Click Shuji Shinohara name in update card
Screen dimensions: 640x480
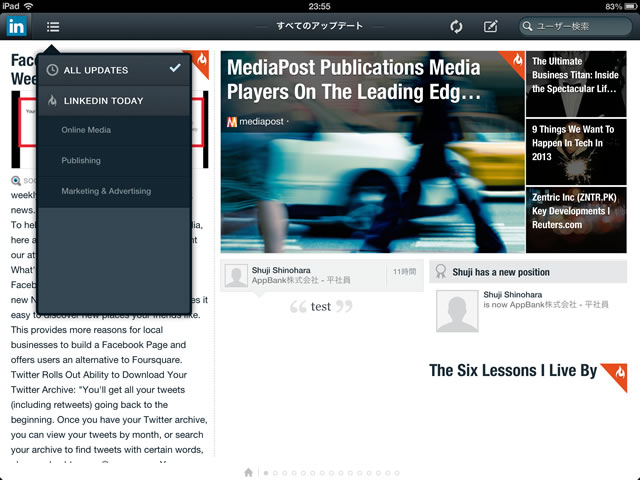click(x=281, y=270)
